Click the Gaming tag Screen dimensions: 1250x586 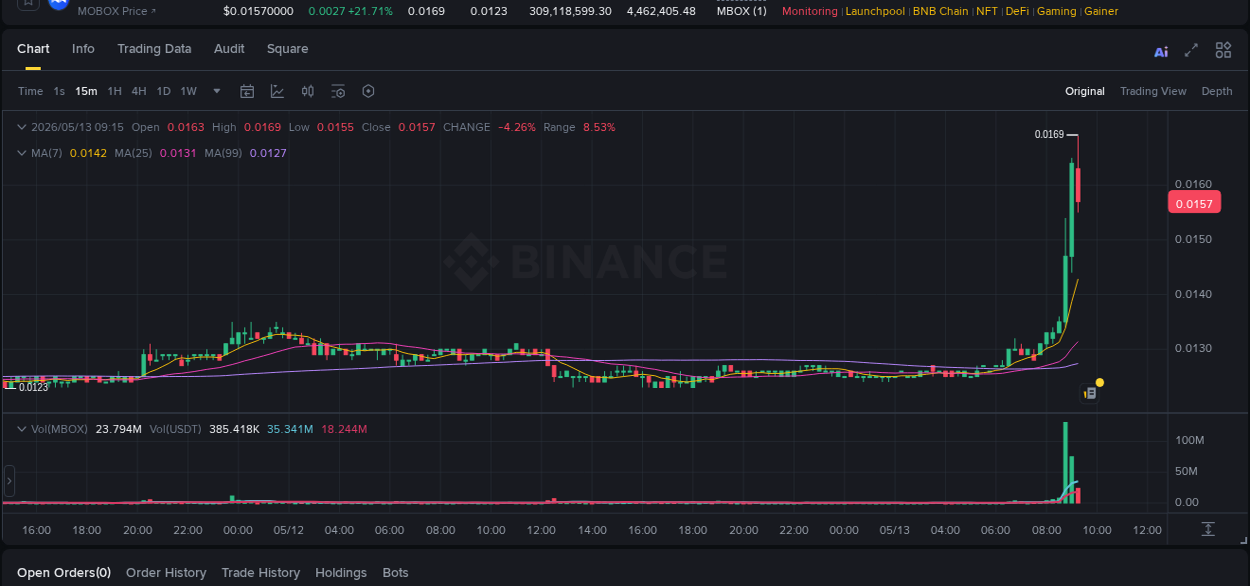(1057, 11)
